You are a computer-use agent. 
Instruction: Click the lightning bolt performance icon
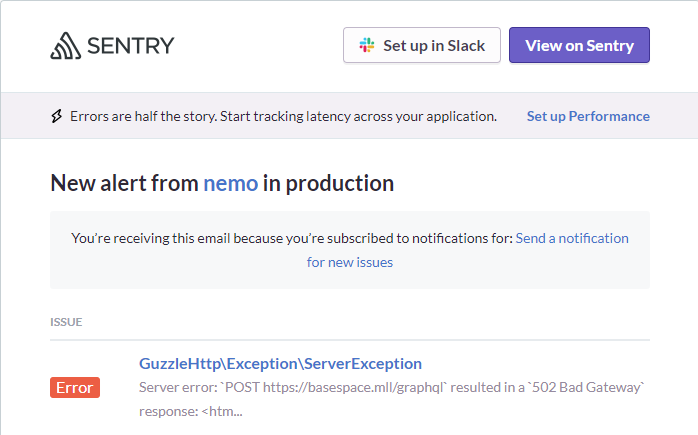(x=57, y=116)
